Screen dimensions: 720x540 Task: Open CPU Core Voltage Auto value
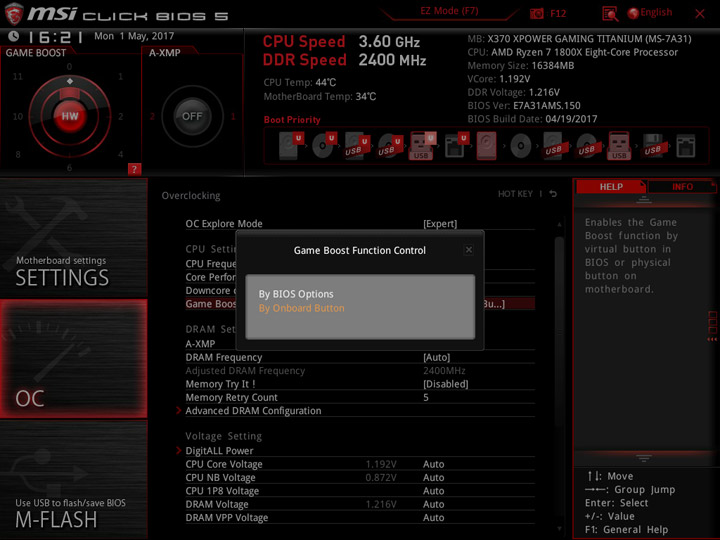pos(433,464)
